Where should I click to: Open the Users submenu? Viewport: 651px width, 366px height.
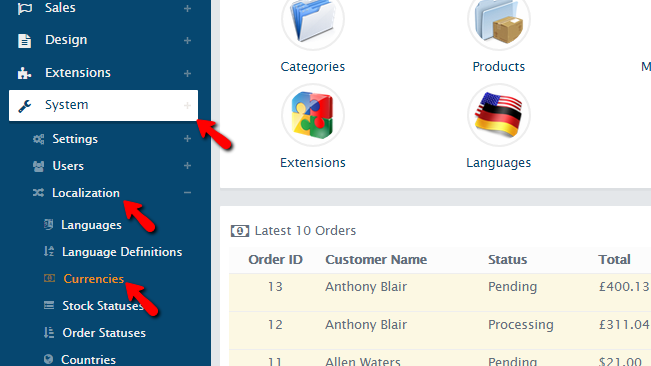point(68,166)
